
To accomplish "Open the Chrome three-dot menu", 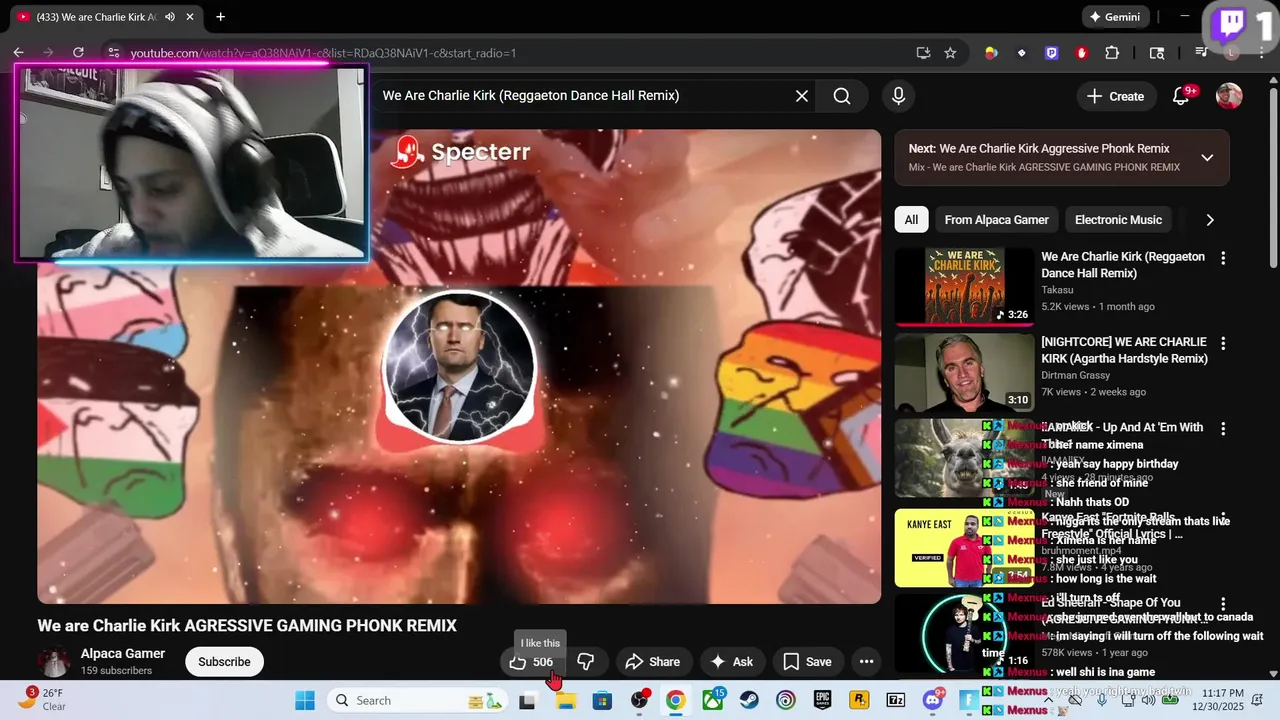I will [x=1261, y=53].
